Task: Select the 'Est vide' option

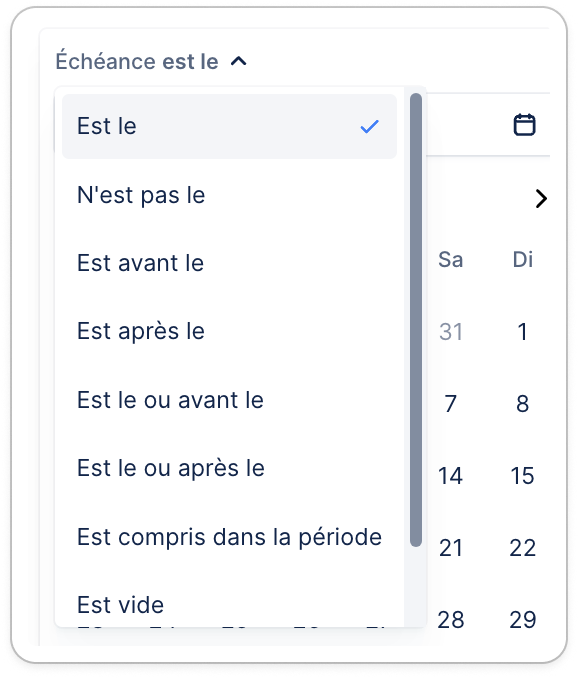Action: click(x=229, y=604)
